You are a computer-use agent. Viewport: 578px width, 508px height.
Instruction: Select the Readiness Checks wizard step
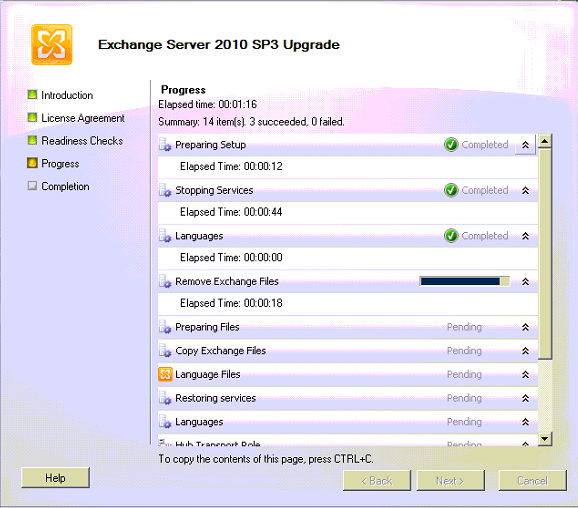tap(82, 141)
